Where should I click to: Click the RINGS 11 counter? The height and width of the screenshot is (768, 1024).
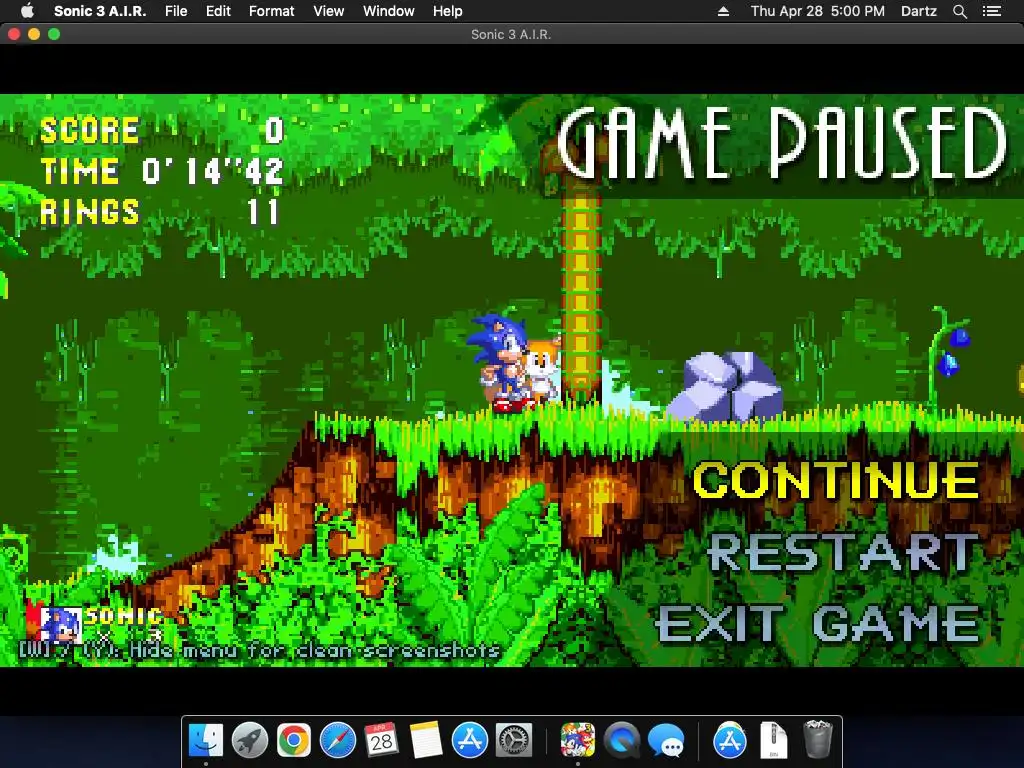[161, 212]
